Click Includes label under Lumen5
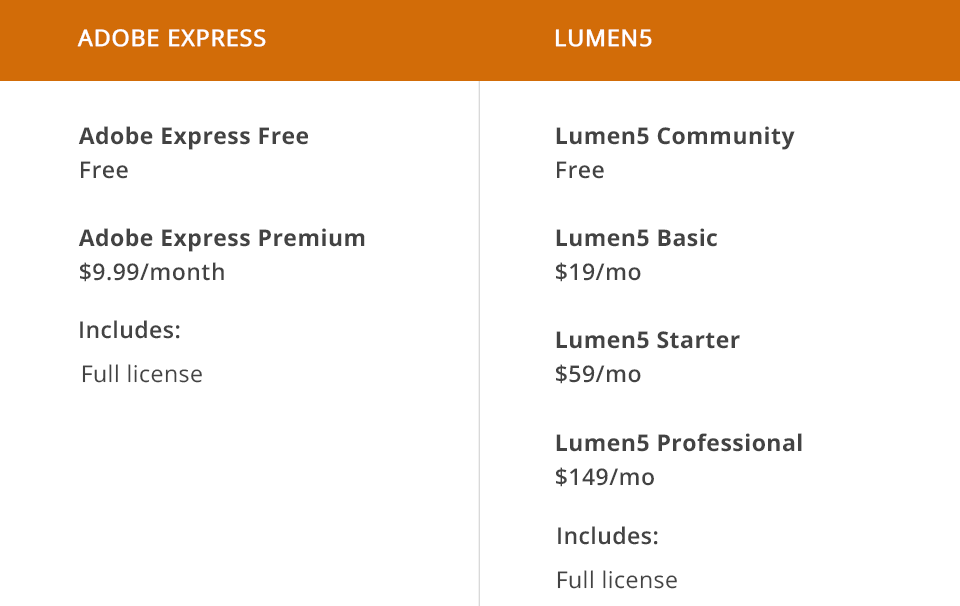This screenshot has height=606, width=960. pos(607,536)
